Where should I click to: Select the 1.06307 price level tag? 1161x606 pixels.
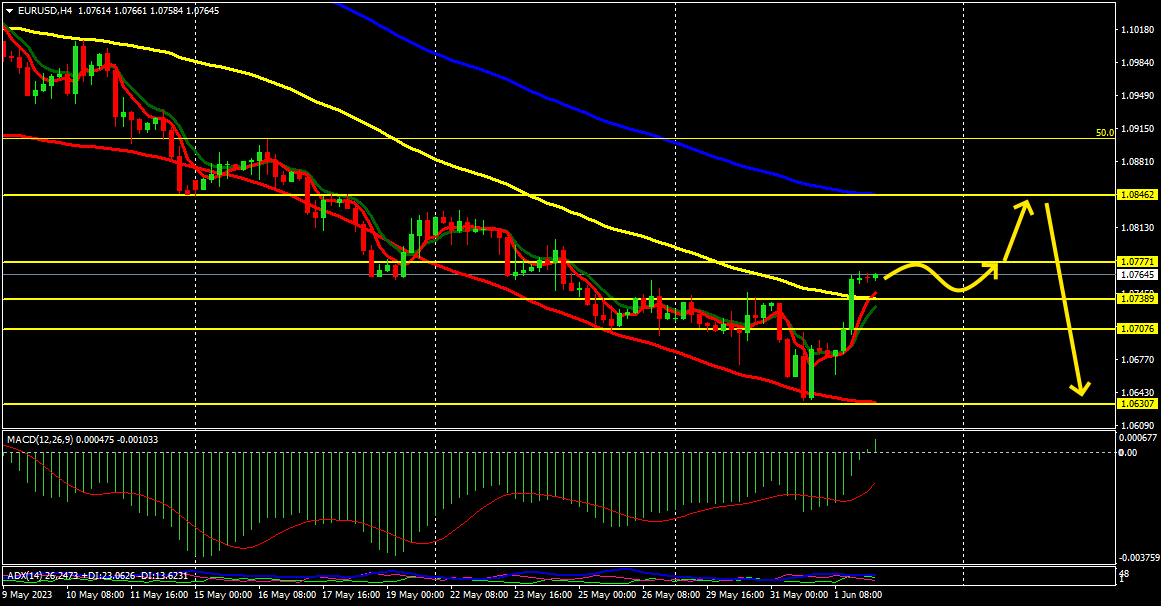pyautogui.click(x=1138, y=404)
